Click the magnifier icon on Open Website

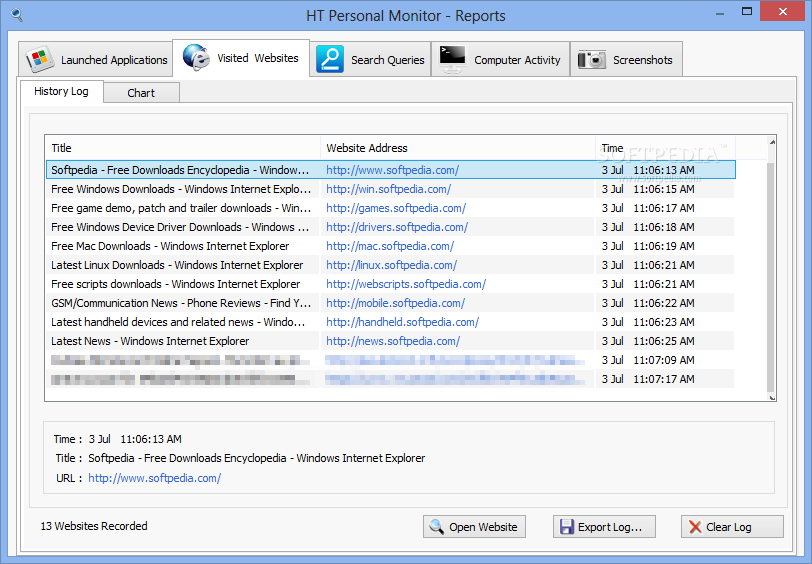pos(437,527)
